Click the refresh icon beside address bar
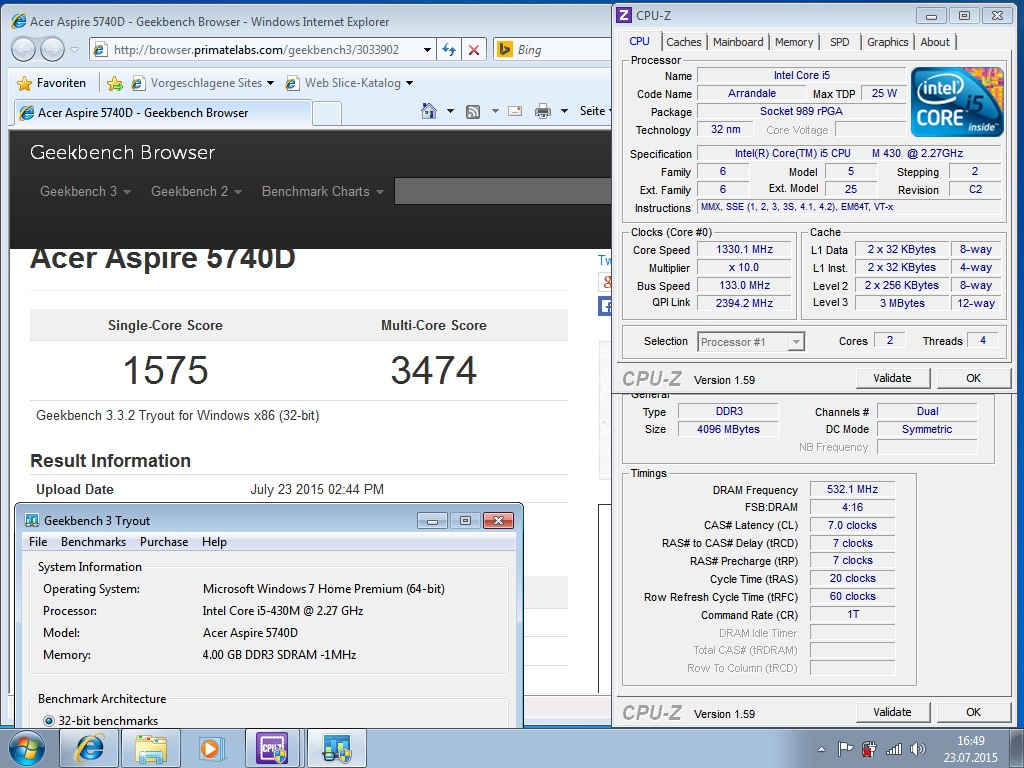The width and height of the screenshot is (1024, 768). [449, 50]
